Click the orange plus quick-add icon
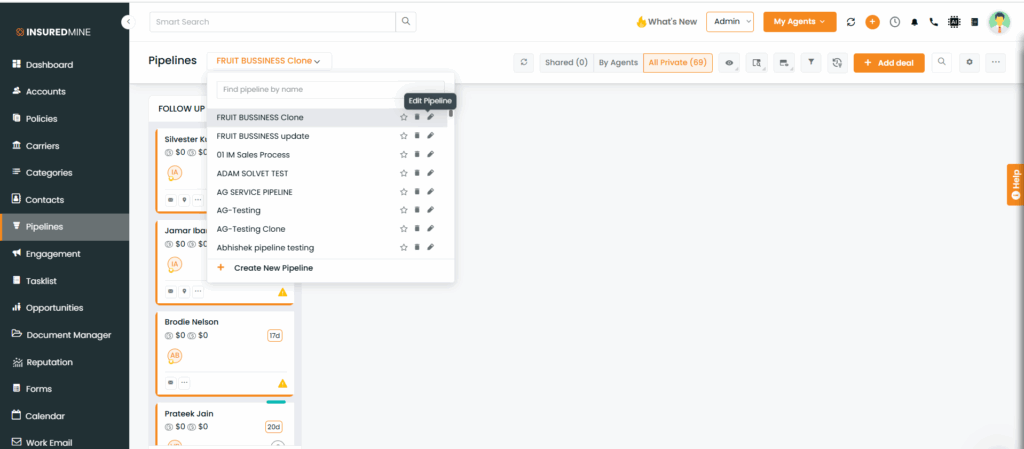 [872, 22]
